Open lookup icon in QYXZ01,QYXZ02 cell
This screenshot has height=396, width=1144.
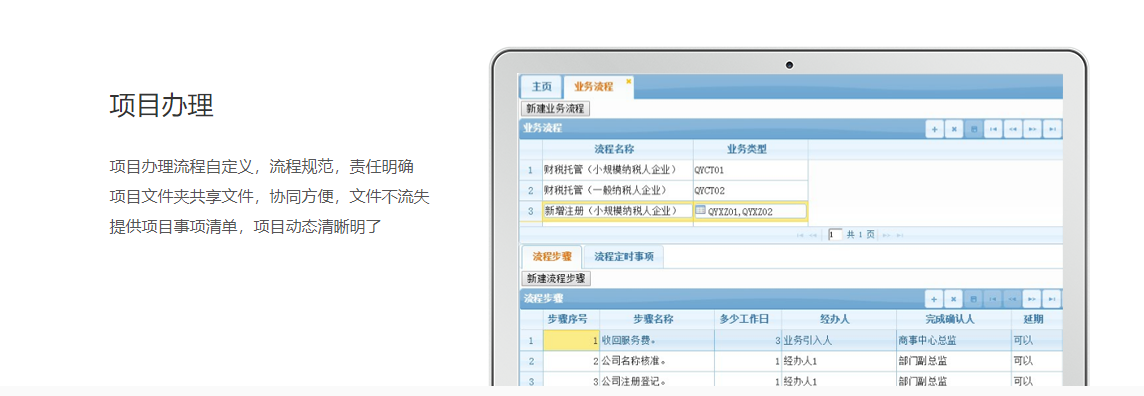click(700, 211)
